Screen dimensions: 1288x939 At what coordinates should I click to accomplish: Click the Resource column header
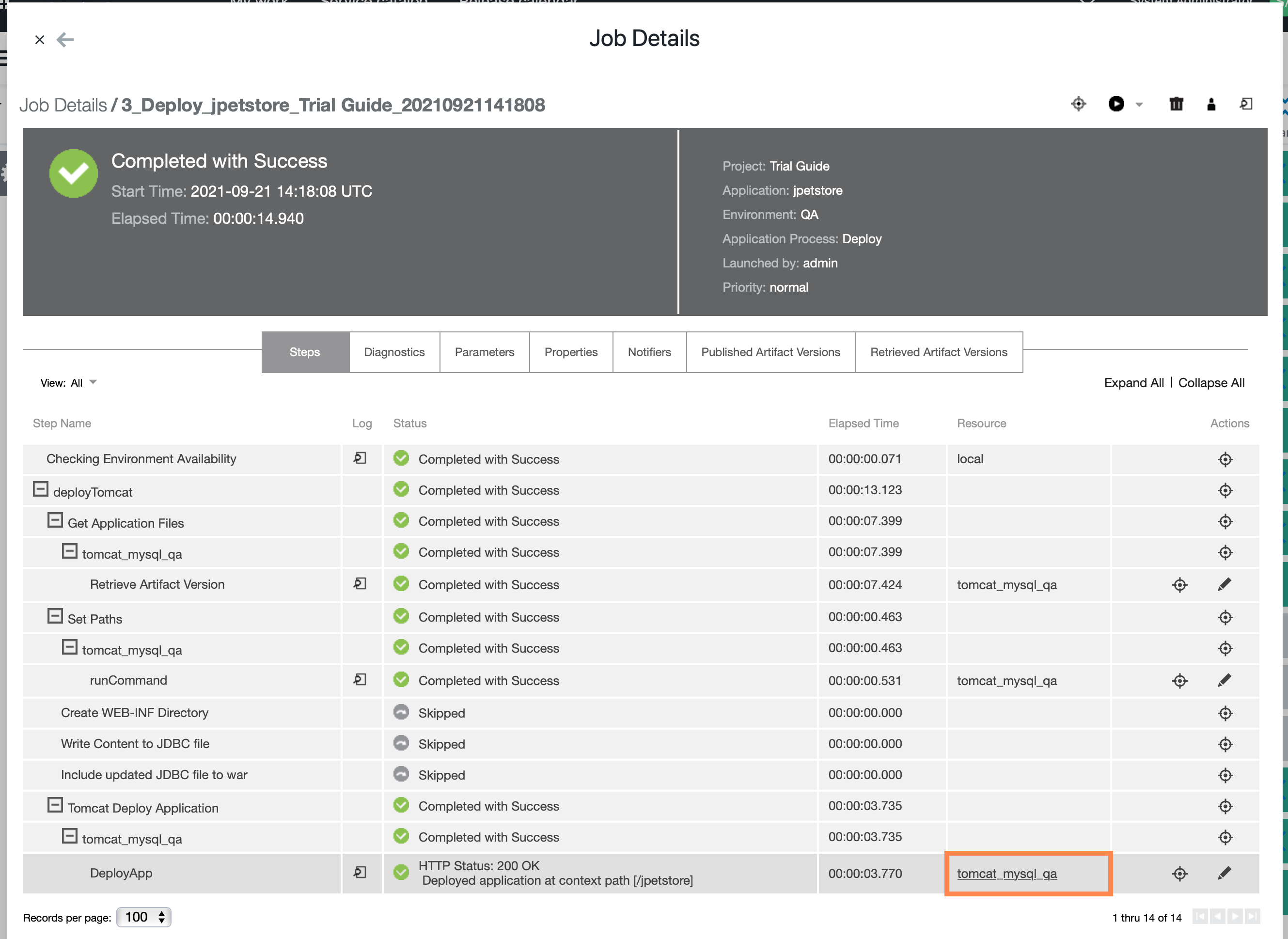coord(982,423)
